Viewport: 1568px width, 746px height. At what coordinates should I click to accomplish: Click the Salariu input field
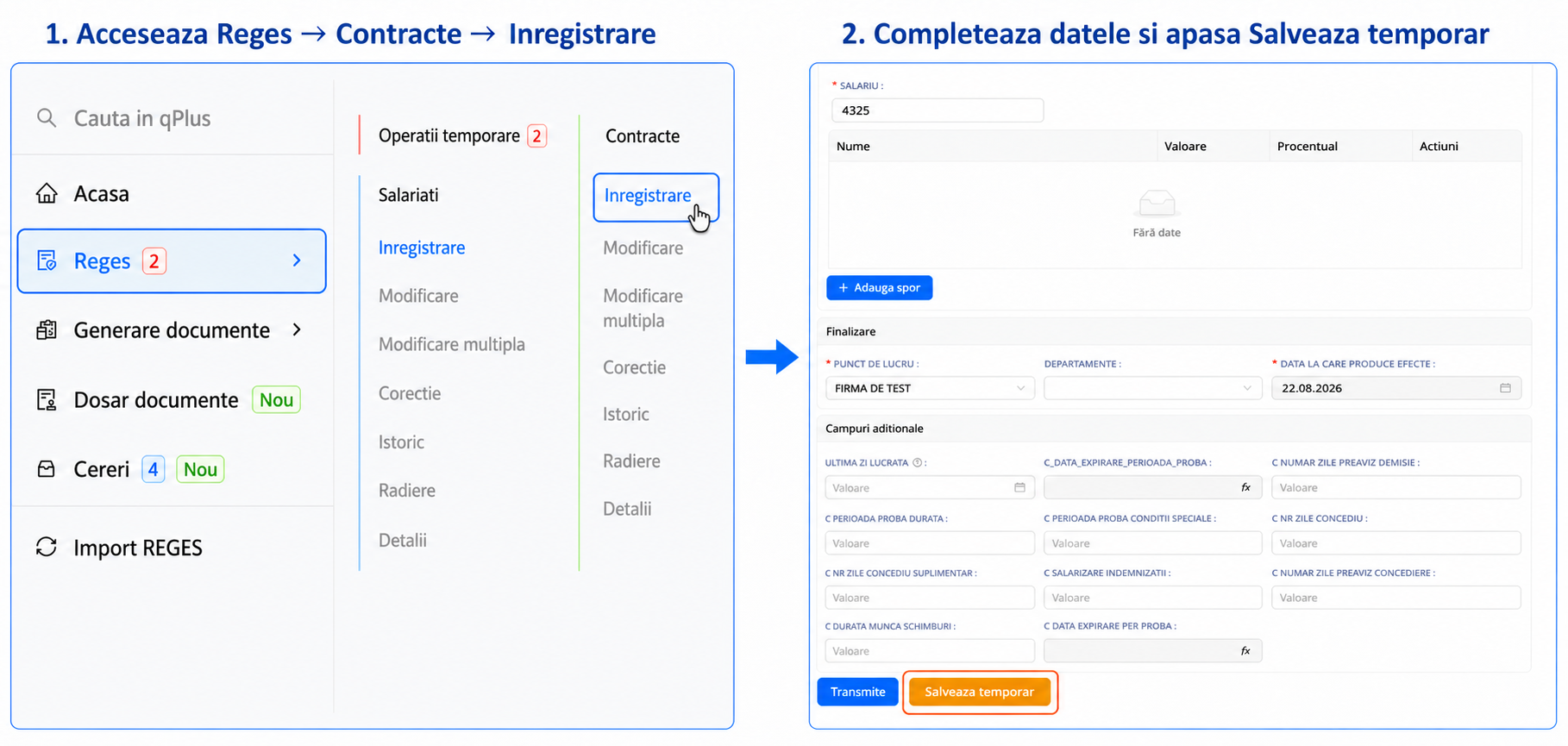tap(938, 110)
